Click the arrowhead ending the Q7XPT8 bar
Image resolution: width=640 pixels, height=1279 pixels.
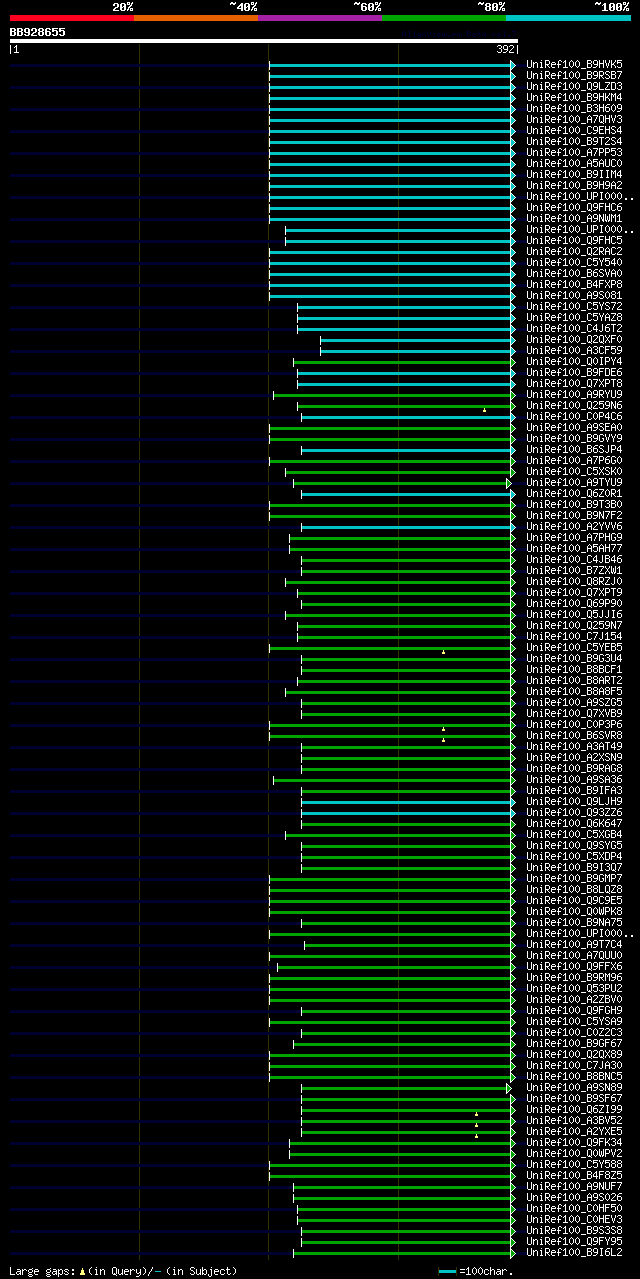(513, 383)
